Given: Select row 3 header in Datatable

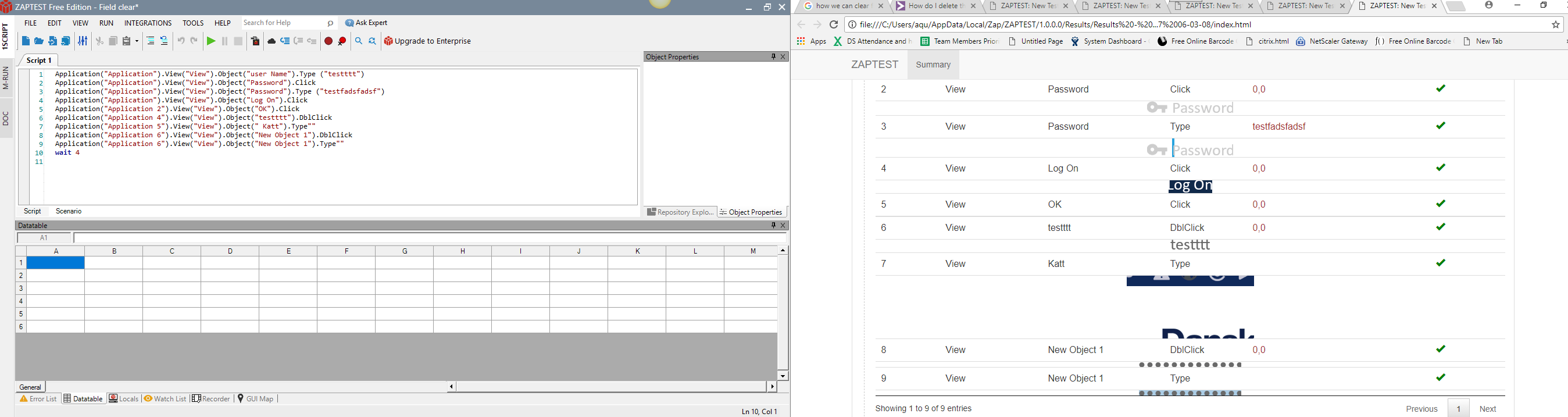Looking at the screenshot, I should coord(21,288).
